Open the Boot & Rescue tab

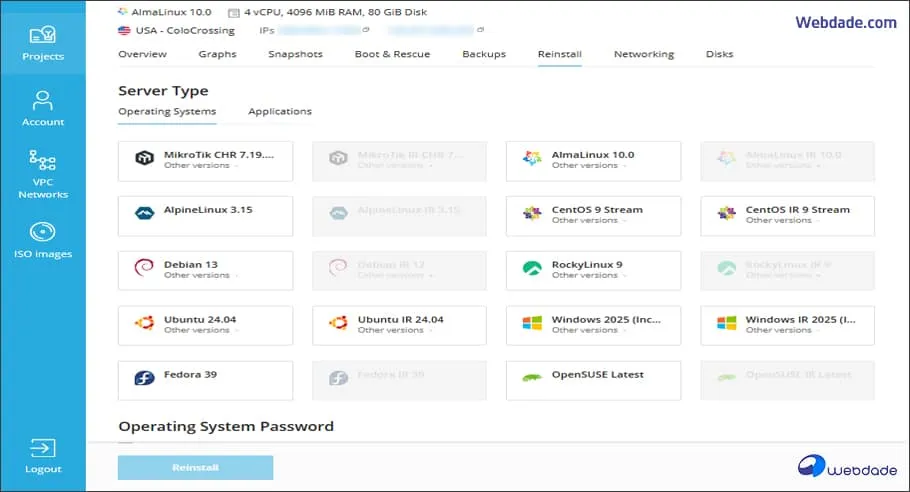[x=392, y=54]
